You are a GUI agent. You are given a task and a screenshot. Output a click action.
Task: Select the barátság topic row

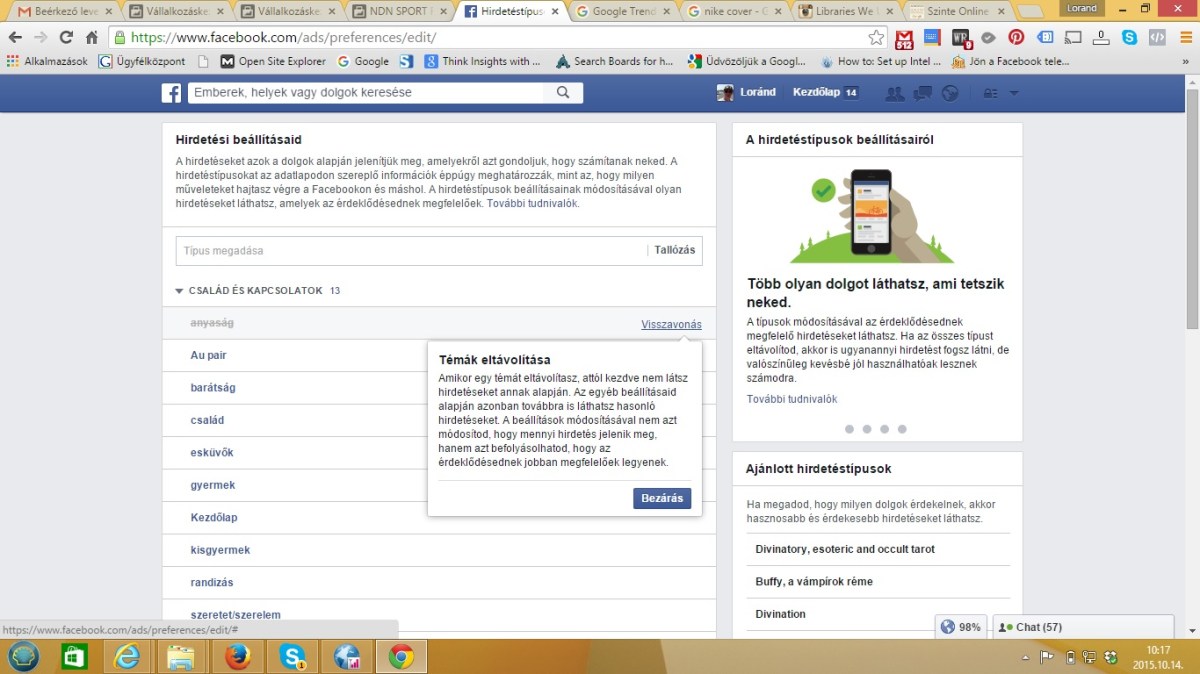213,388
